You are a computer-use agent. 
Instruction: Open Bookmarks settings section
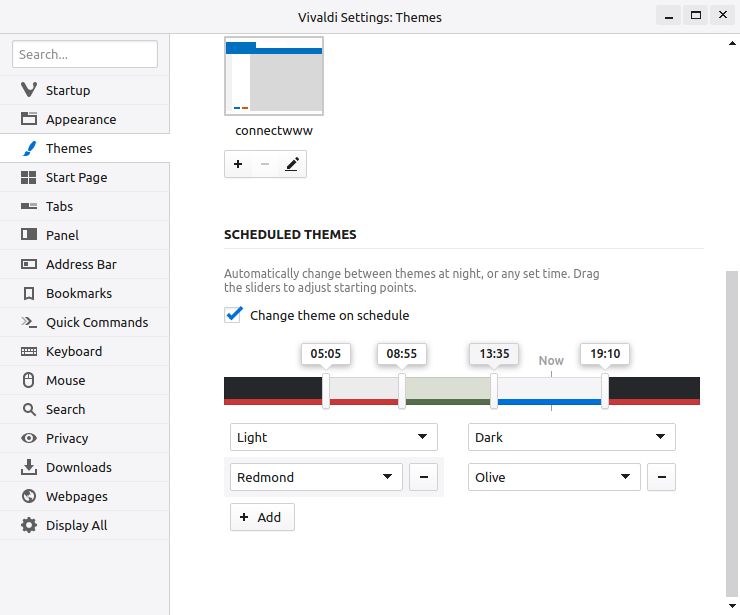[84, 293]
